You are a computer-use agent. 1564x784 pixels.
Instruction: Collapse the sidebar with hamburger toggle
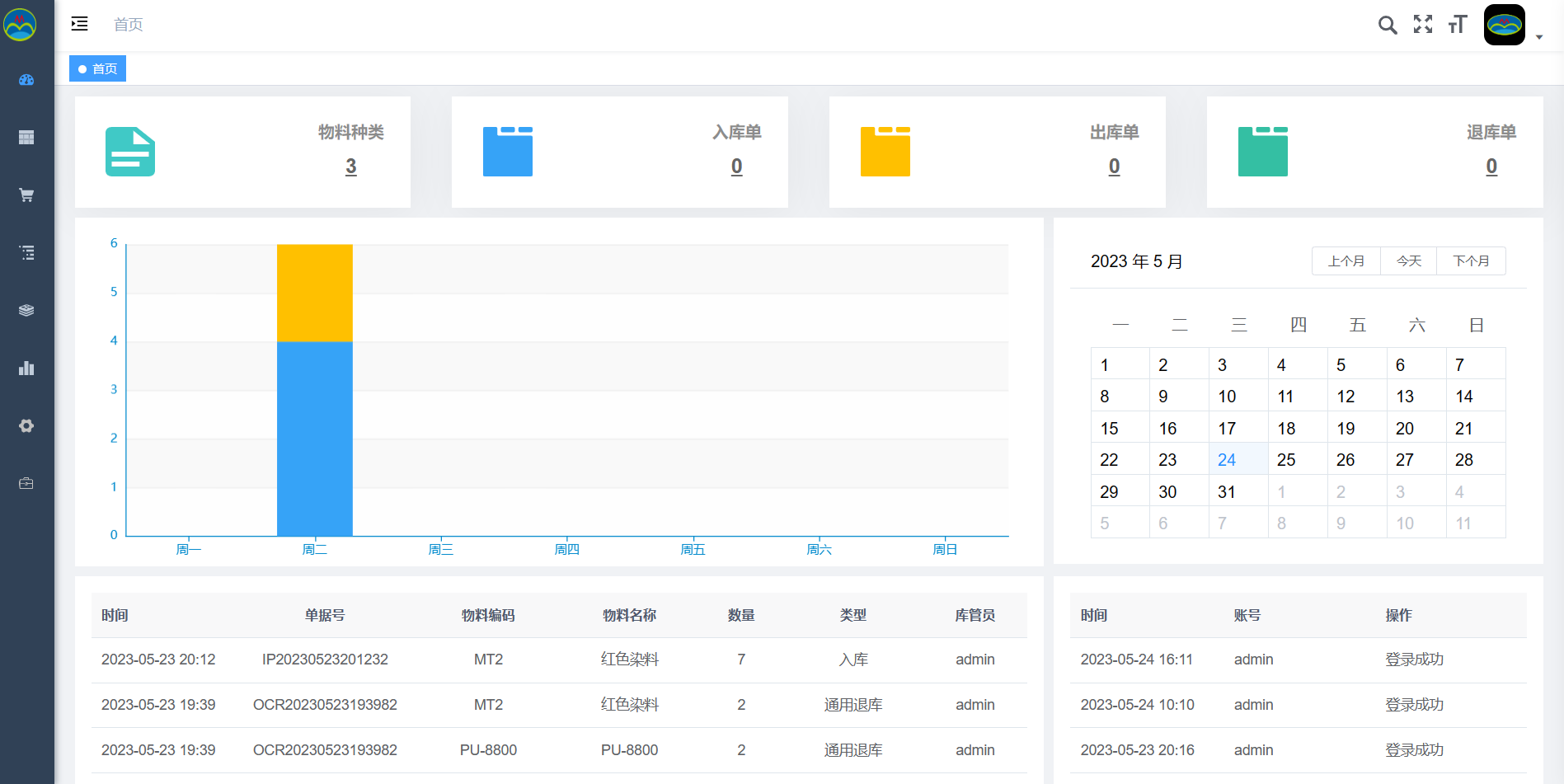pos(79,24)
